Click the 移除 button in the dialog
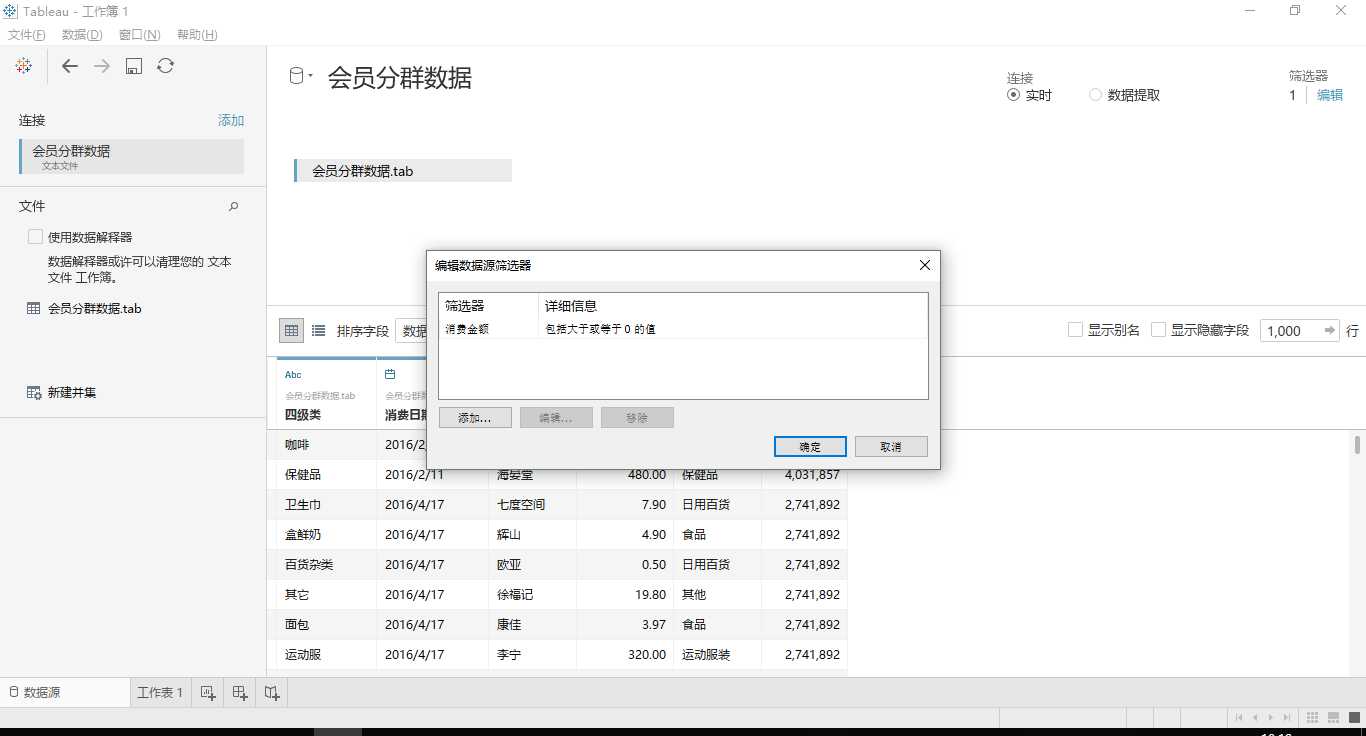The width and height of the screenshot is (1366, 736). 637,418
